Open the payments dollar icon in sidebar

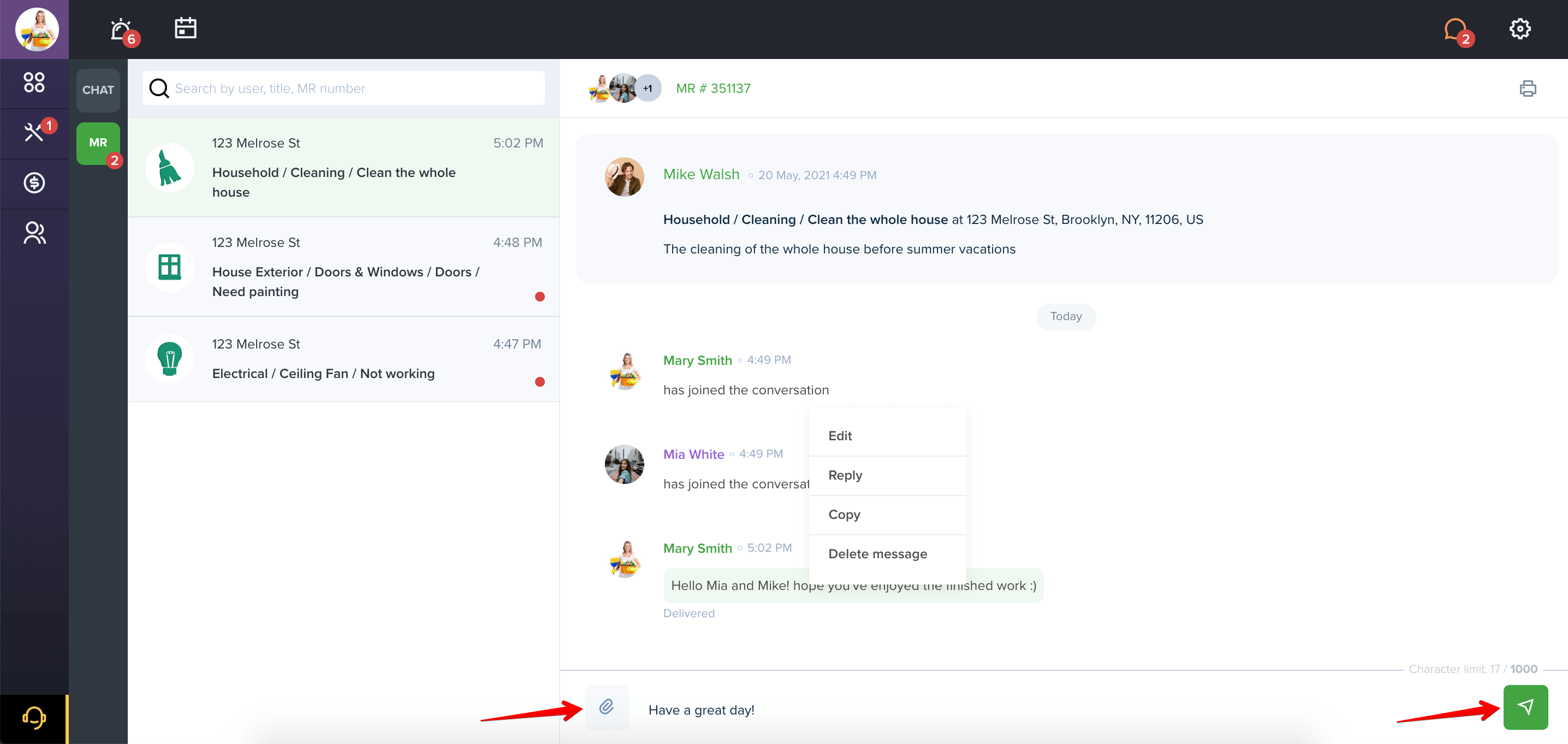click(34, 182)
